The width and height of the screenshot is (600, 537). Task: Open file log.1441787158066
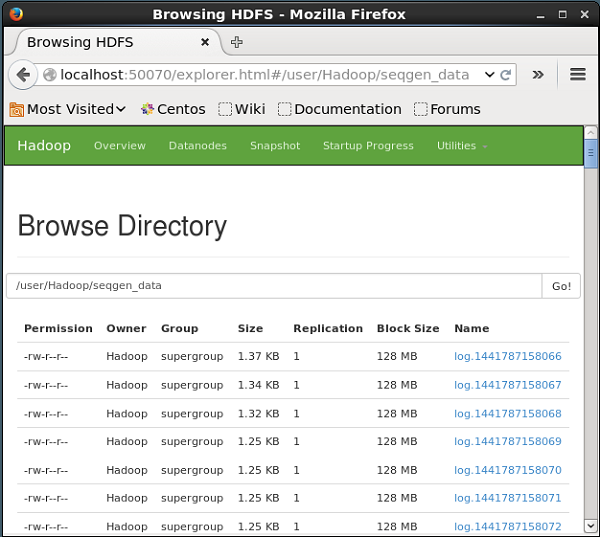507,356
